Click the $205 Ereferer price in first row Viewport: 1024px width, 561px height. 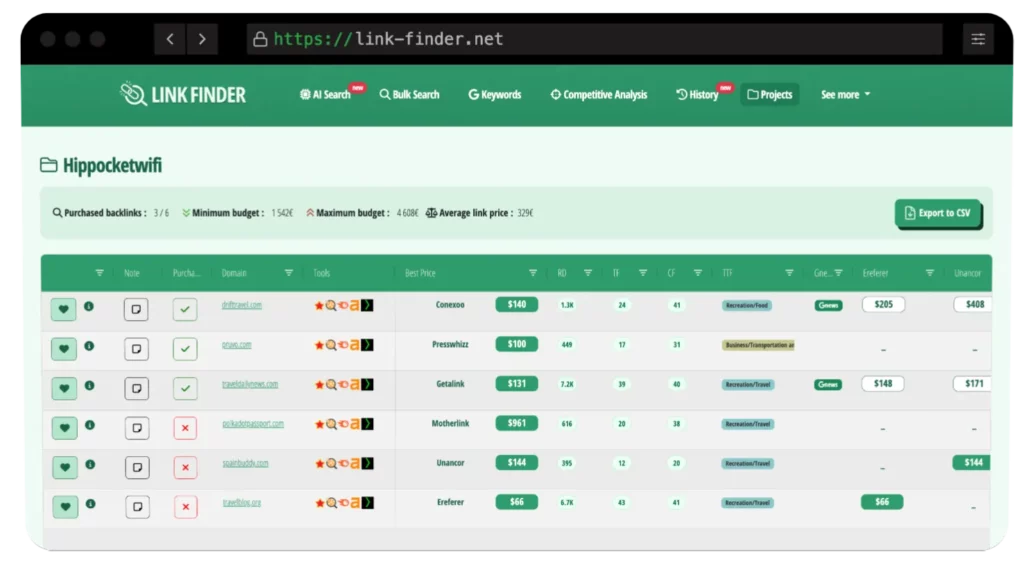(883, 304)
